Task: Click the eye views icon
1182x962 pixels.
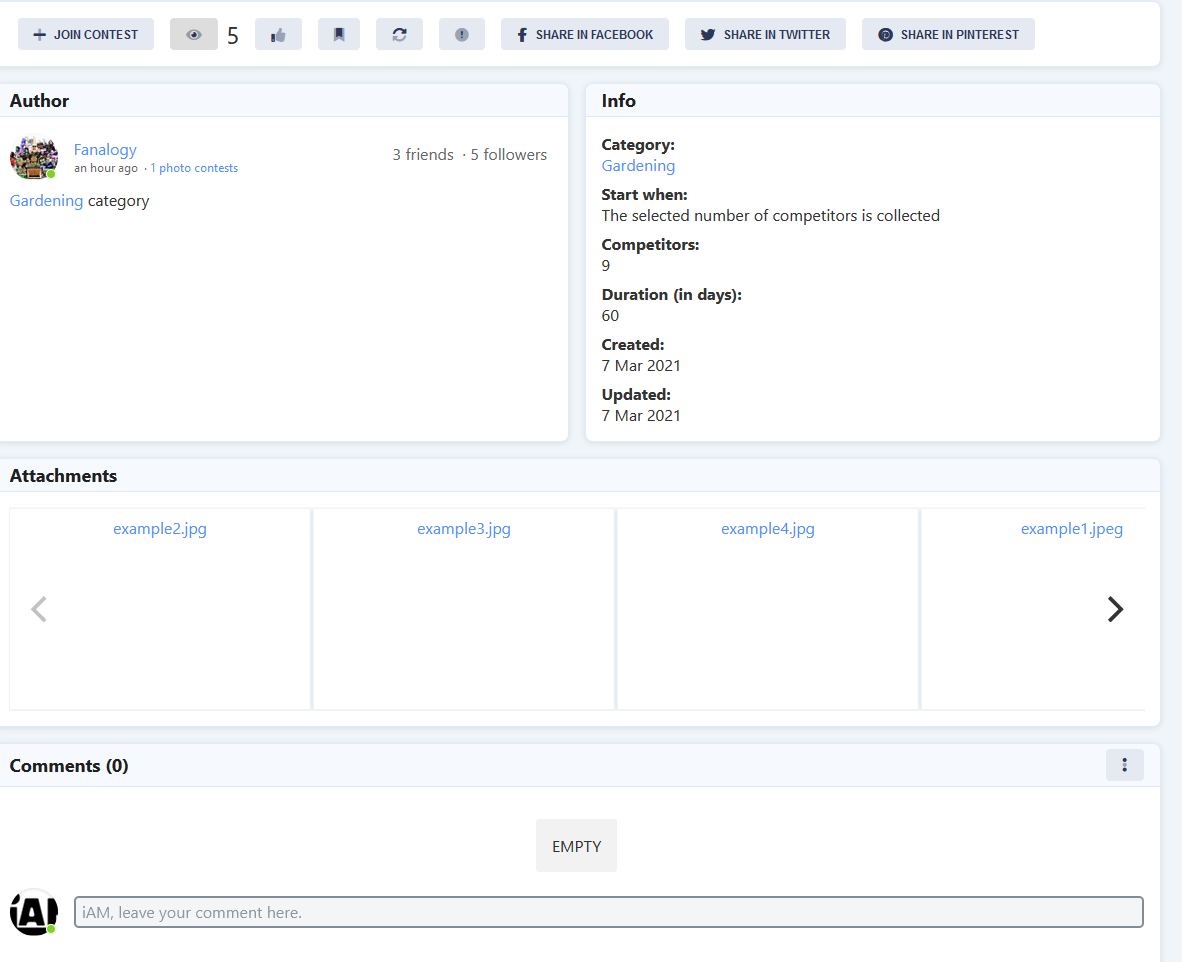Action: click(x=194, y=34)
